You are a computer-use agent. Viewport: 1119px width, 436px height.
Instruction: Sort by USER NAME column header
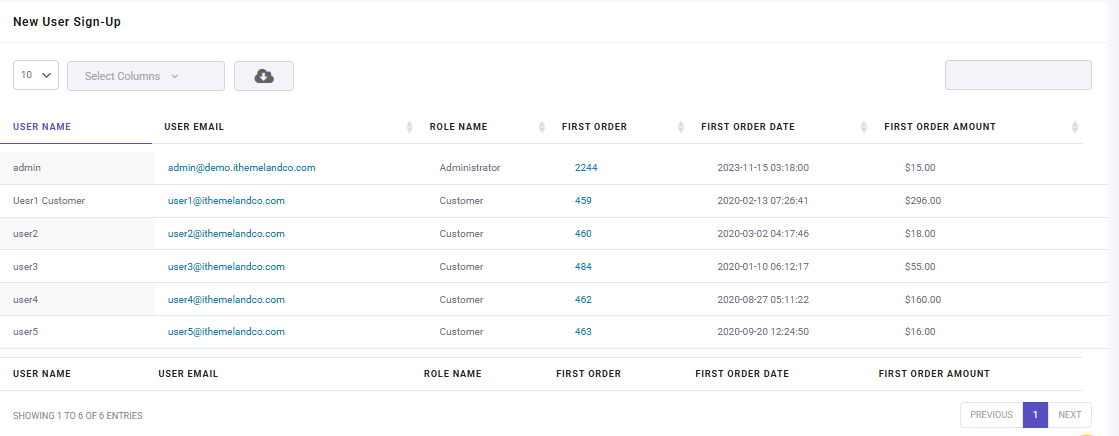[42, 127]
